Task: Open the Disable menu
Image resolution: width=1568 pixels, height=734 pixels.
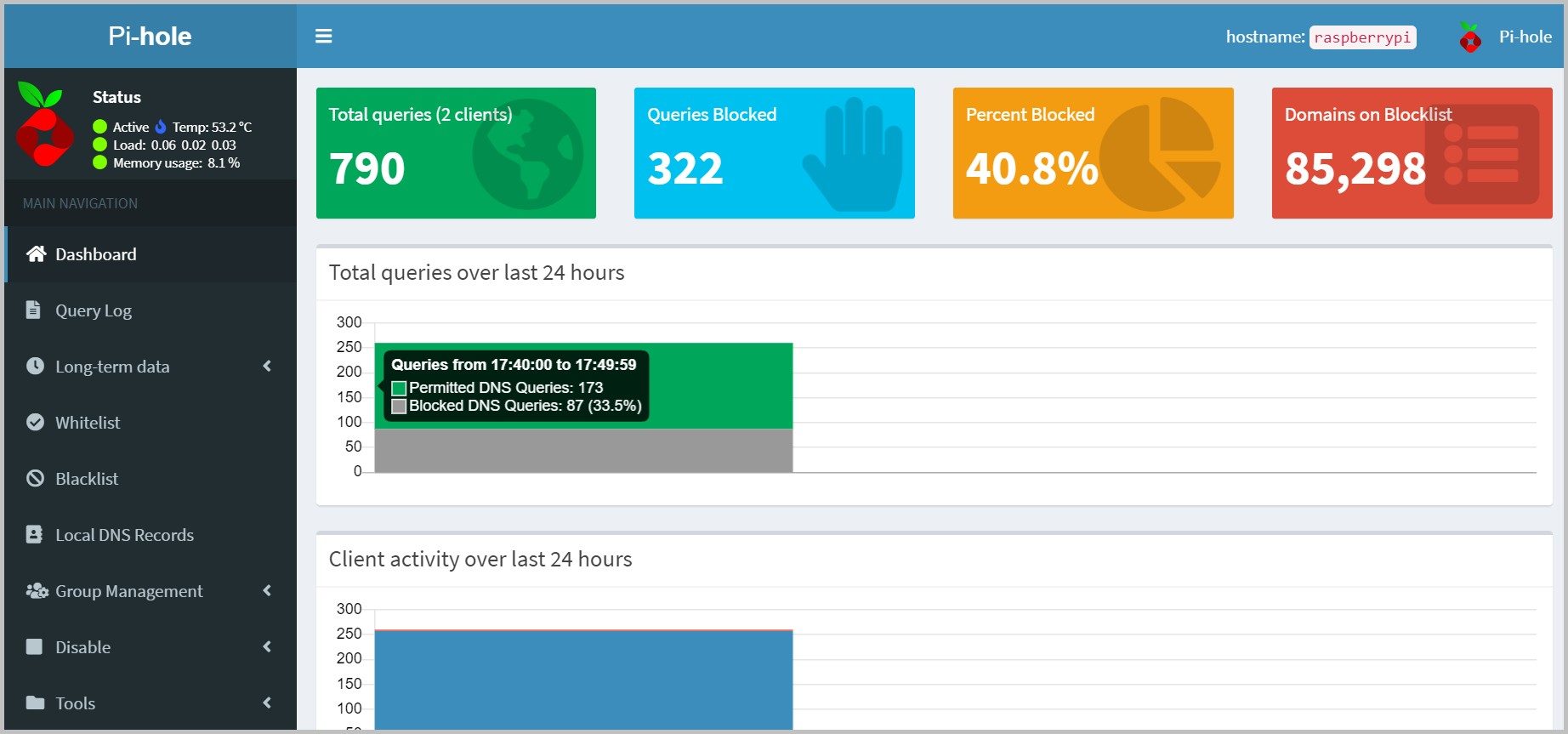Action: 151,647
